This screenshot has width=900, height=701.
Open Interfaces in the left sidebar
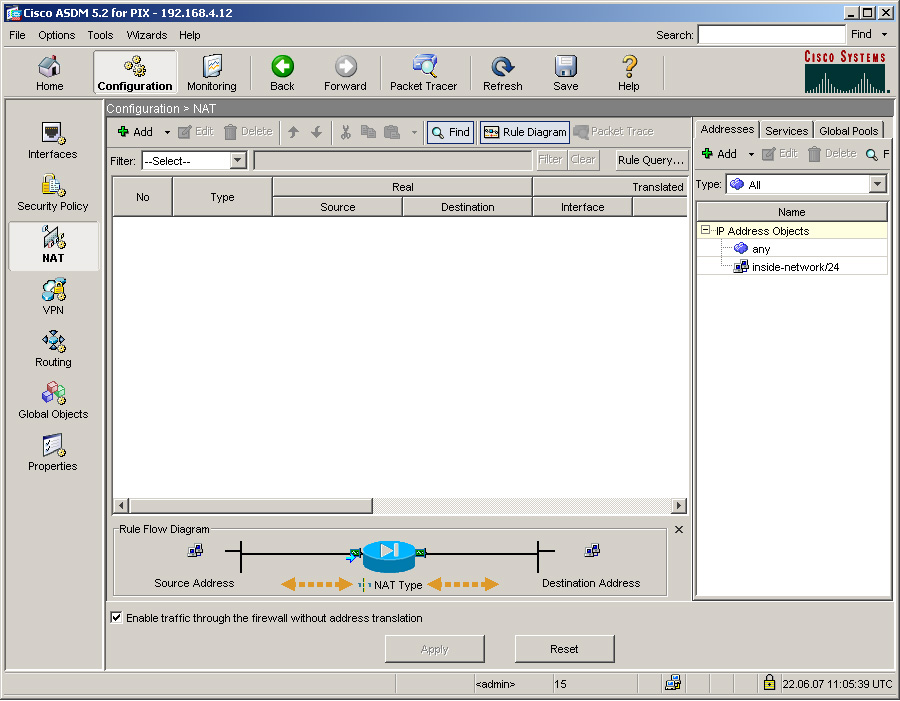[53, 141]
